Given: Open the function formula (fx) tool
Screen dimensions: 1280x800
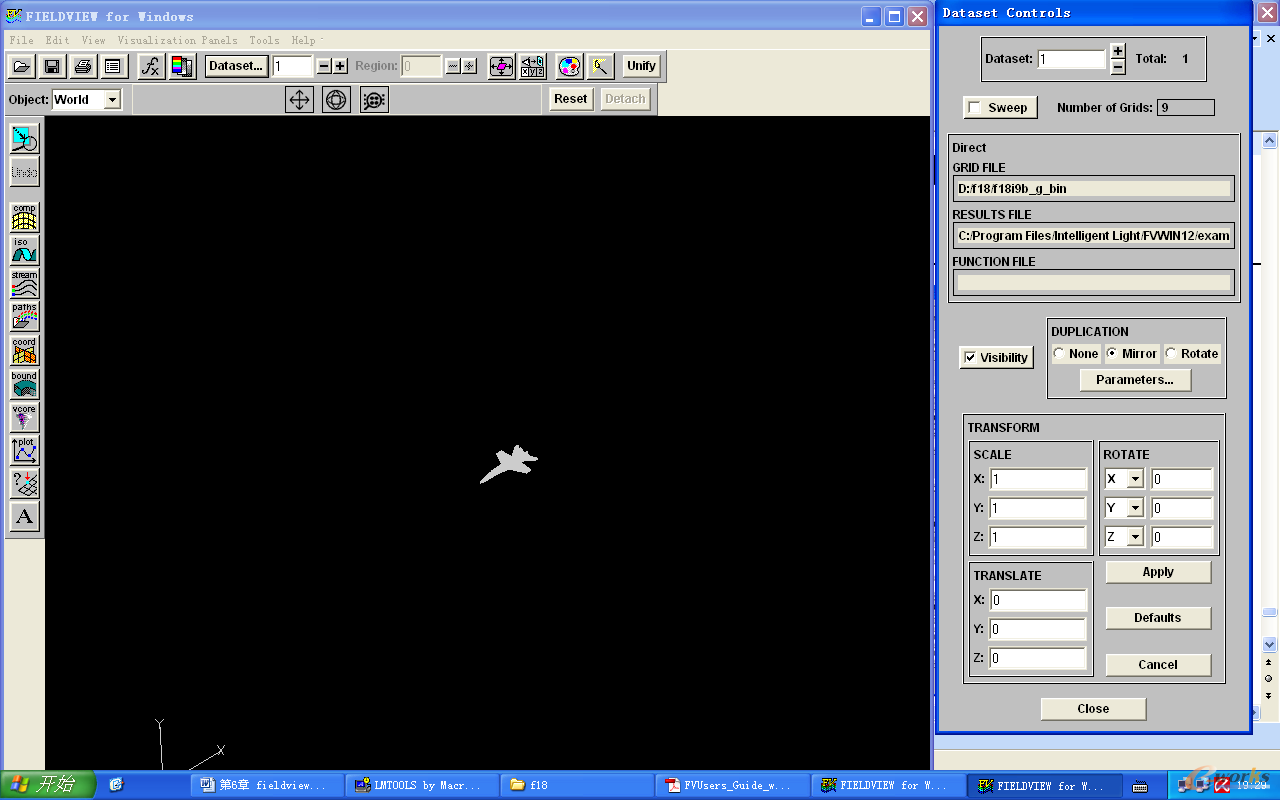Looking at the screenshot, I should 151,66.
